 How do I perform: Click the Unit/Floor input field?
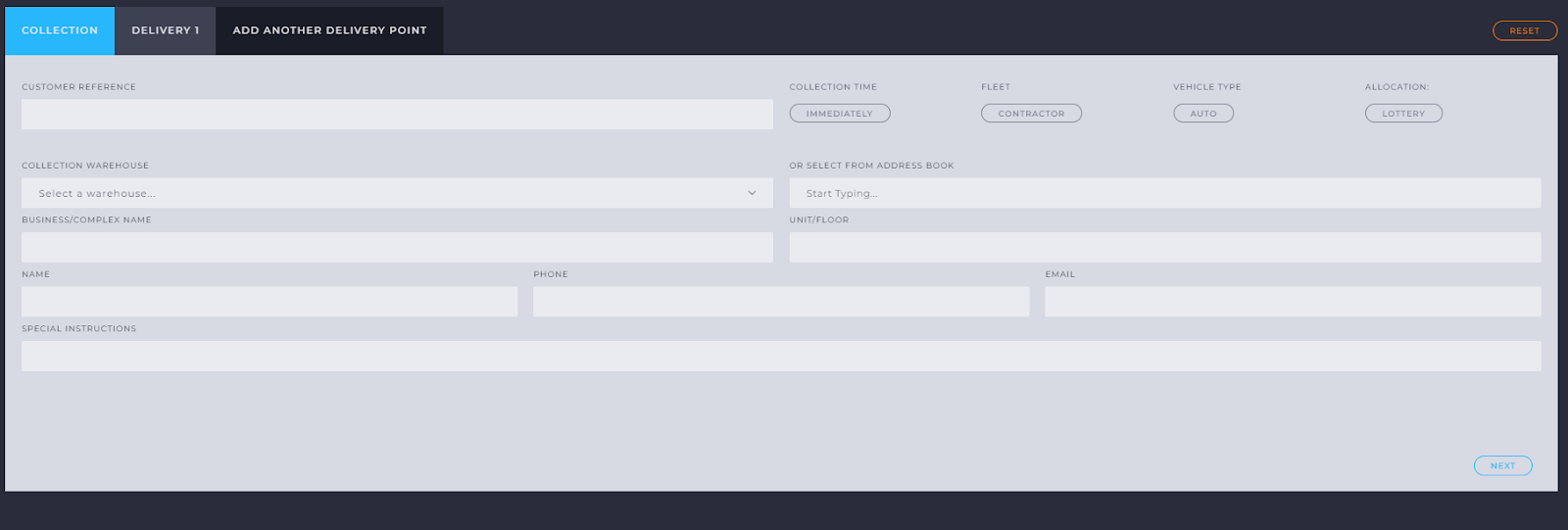(x=1165, y=247)
